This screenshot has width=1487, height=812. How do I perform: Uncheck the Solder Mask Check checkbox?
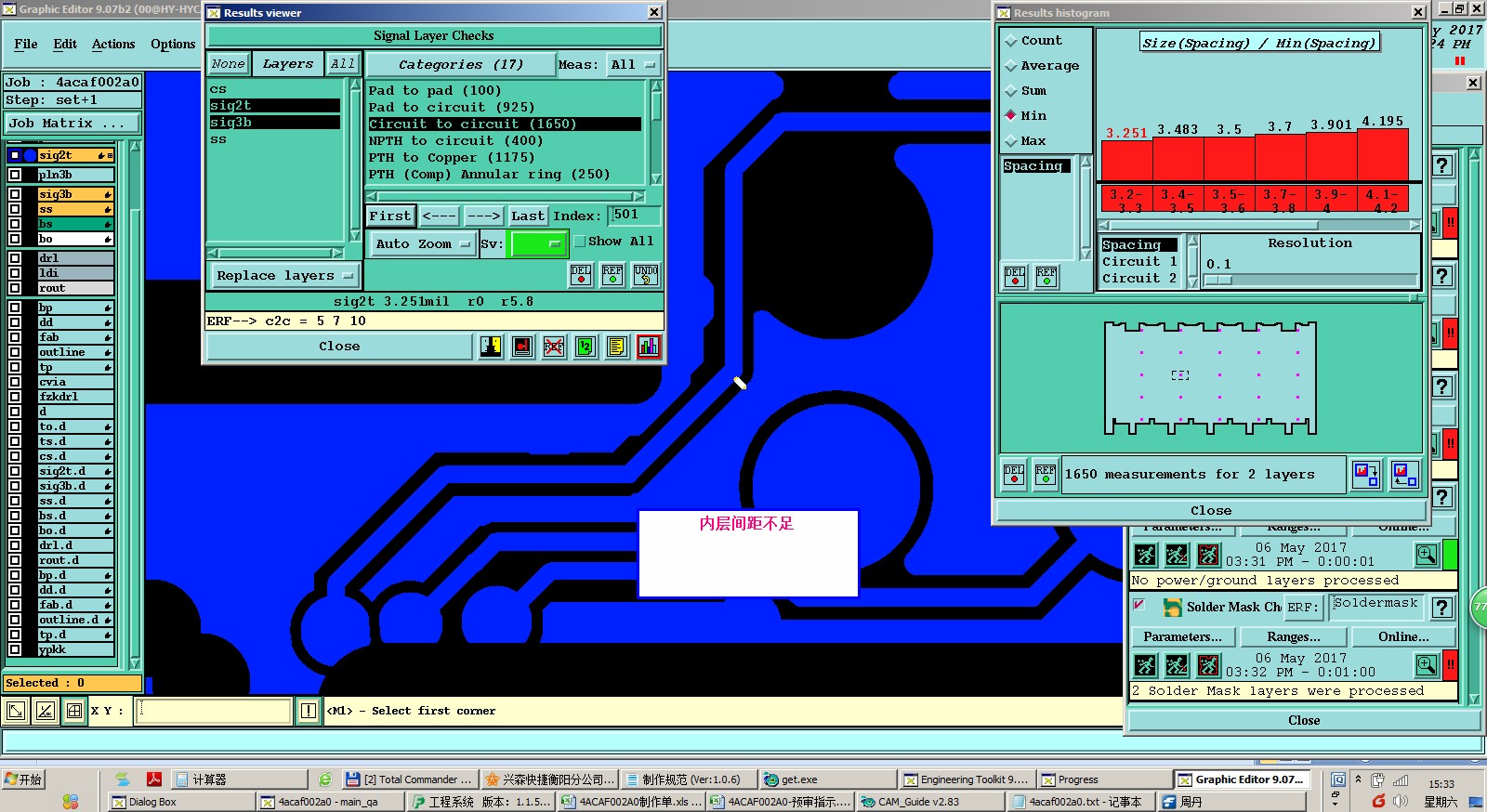click(1139, 605)
